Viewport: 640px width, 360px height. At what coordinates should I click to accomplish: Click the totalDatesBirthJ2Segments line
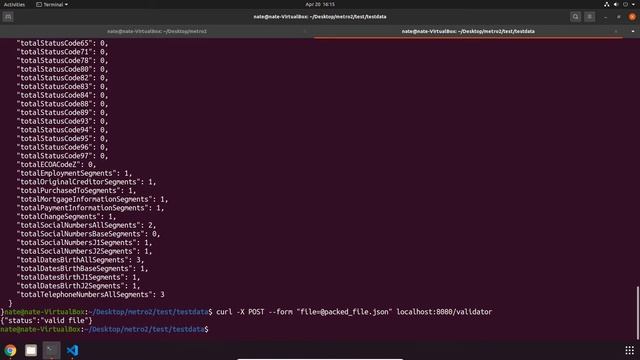(78, 286)
